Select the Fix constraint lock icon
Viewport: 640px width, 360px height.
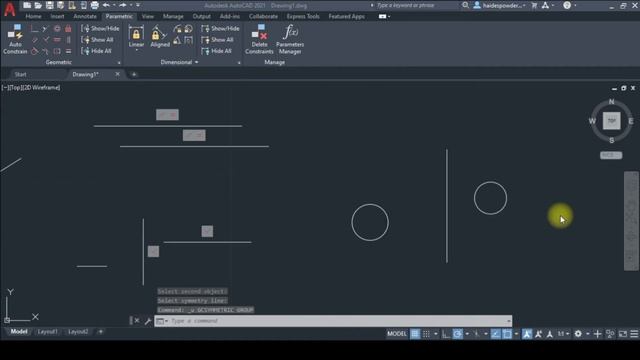pyautogui.click(x=68, y=29)
